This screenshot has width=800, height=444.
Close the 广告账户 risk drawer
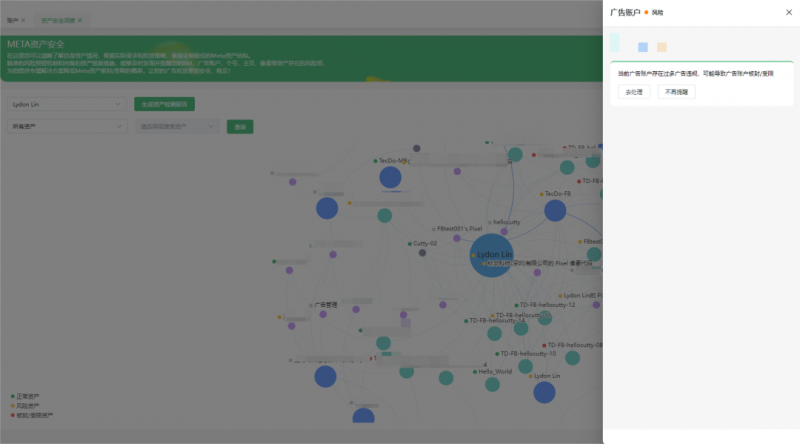789,12
